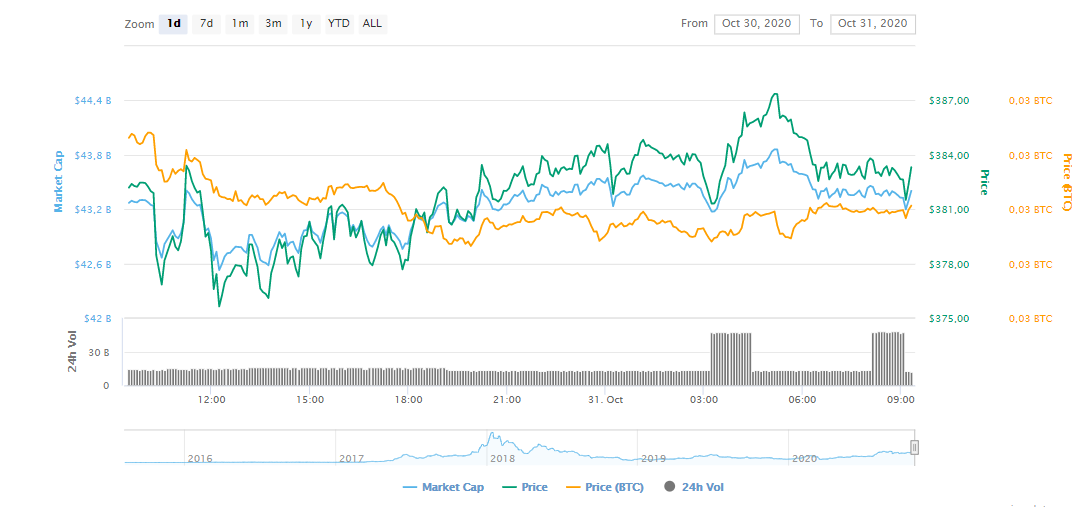This screenshot has width=1092, height=507.
Task: Click the 2016 area in navigator
Action: point(200,458)
